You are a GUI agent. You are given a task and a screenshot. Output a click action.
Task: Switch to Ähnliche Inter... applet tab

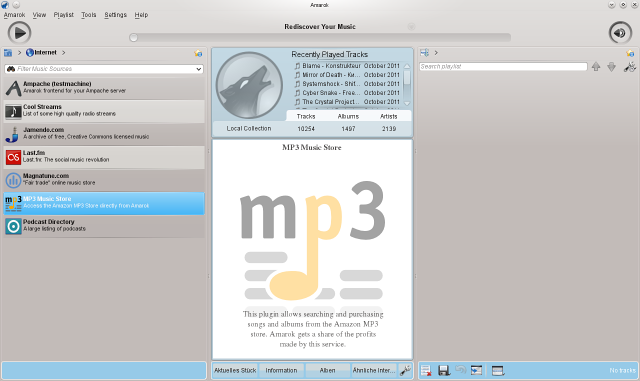[x=373, y=370]
